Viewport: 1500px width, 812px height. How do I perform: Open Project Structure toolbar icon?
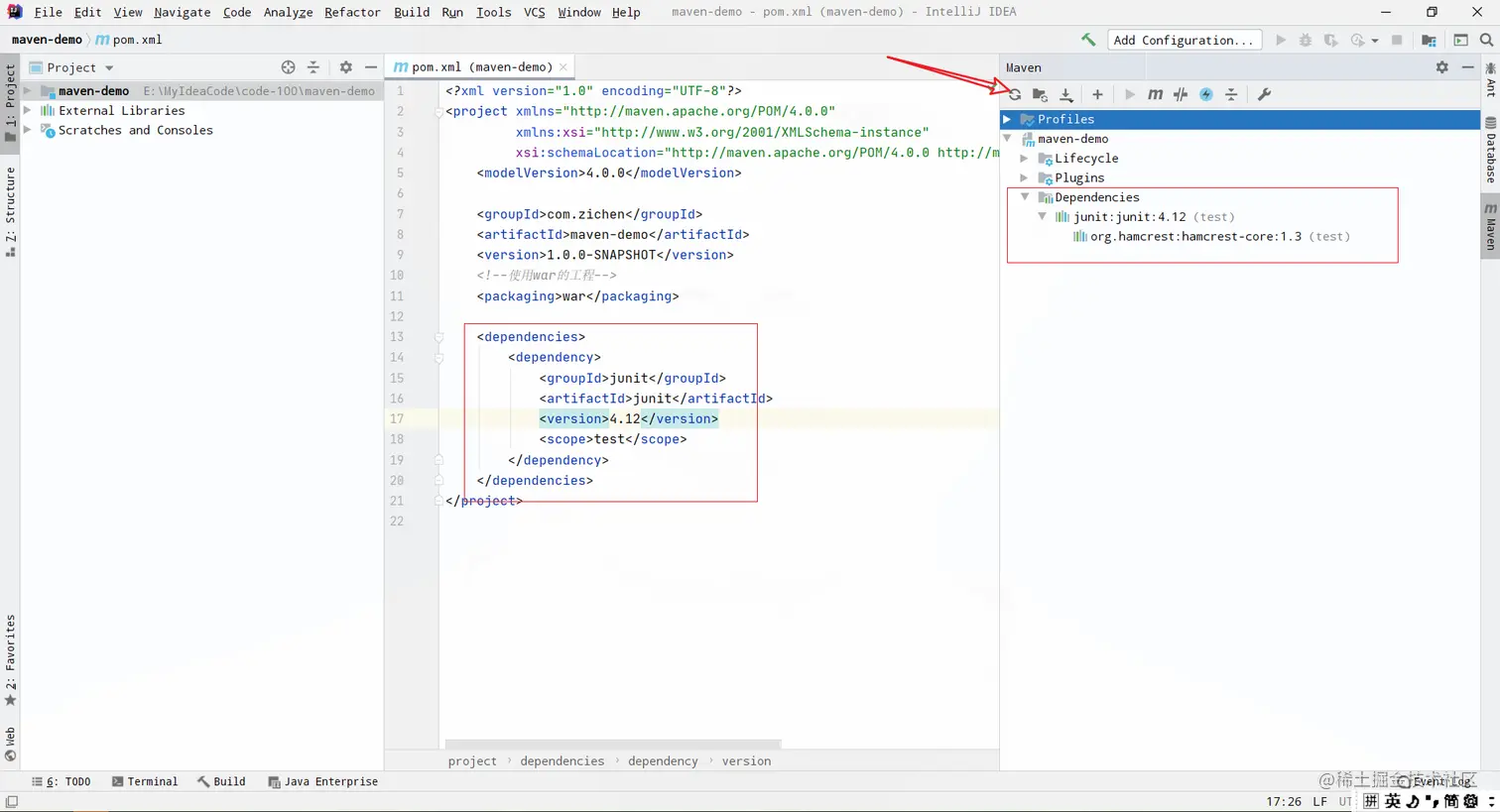pyautogui.click(x=1429, y=40)
